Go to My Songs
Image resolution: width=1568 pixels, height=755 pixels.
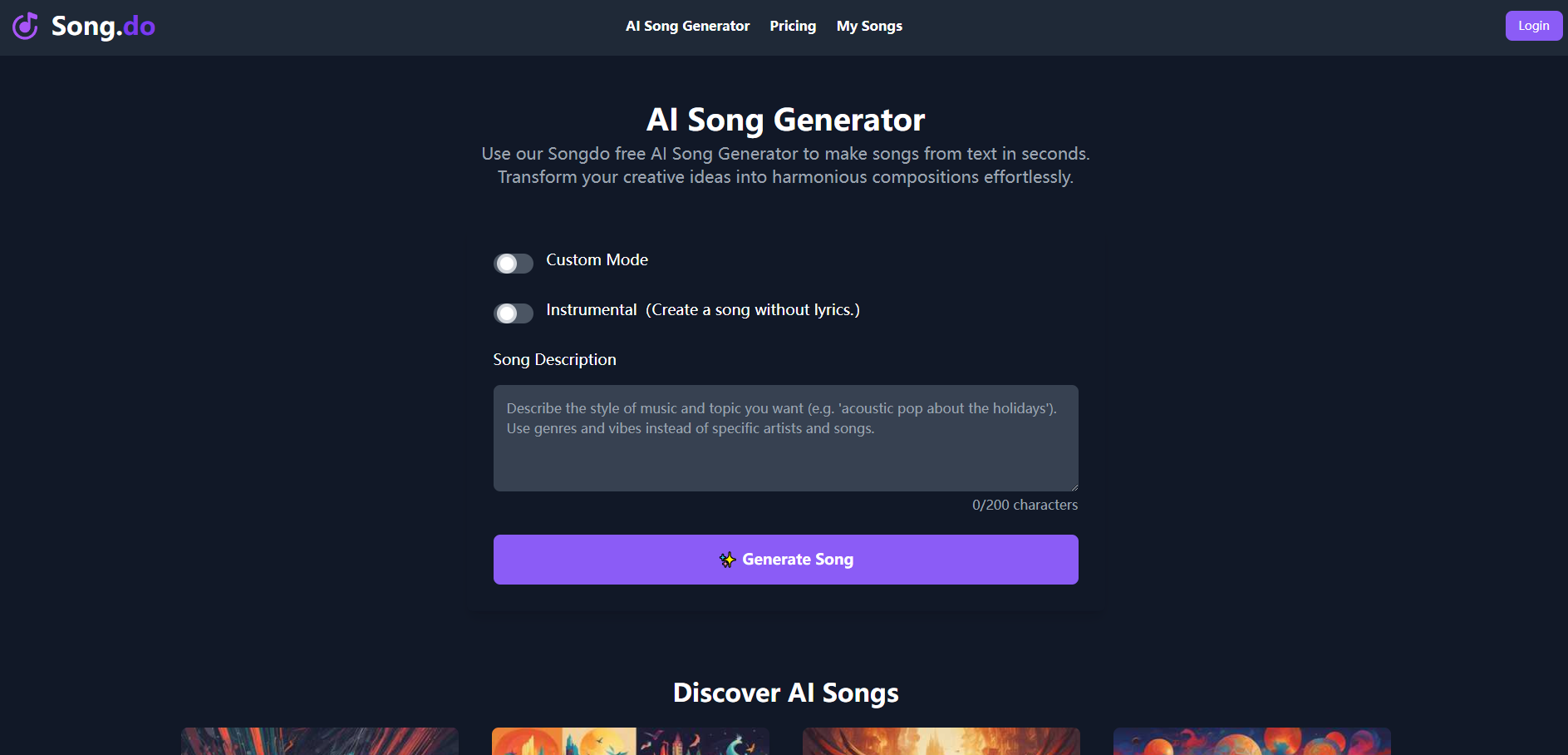[869, 26]
